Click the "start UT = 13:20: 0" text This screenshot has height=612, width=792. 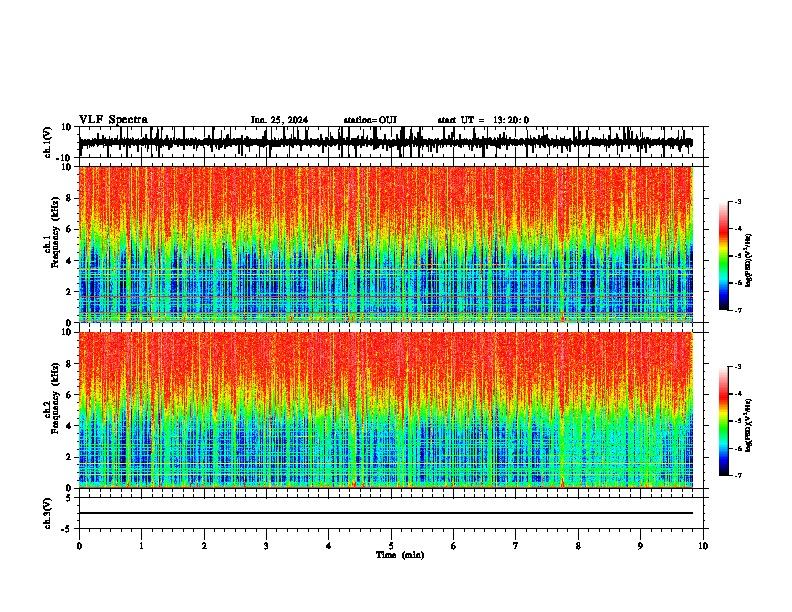(483, 120)
